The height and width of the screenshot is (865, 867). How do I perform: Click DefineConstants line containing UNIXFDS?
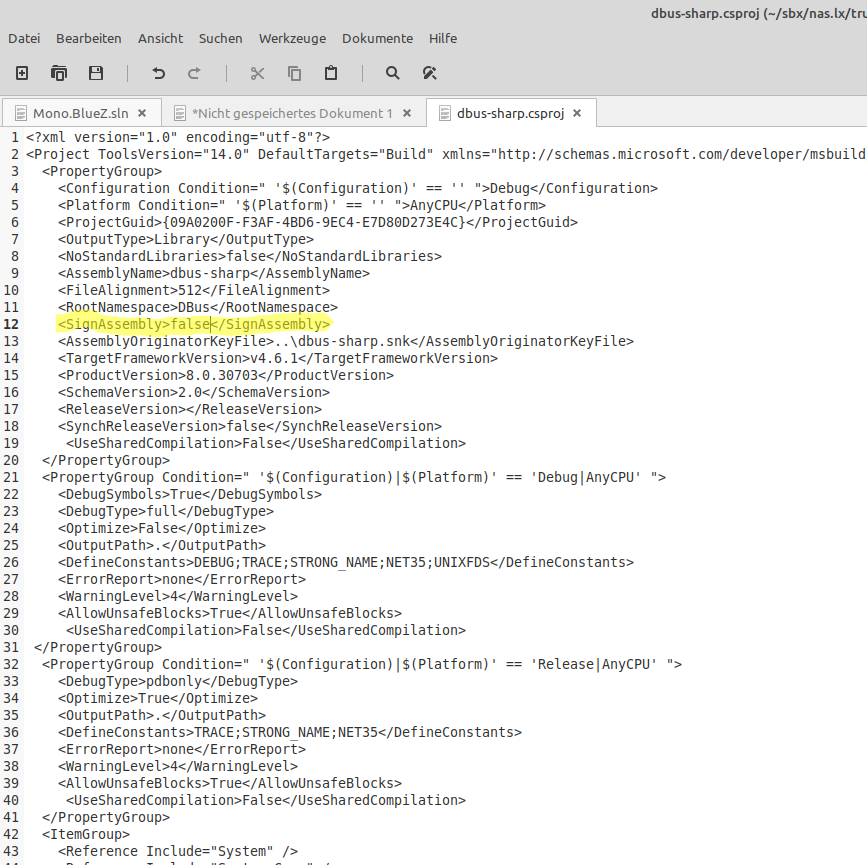346,562
